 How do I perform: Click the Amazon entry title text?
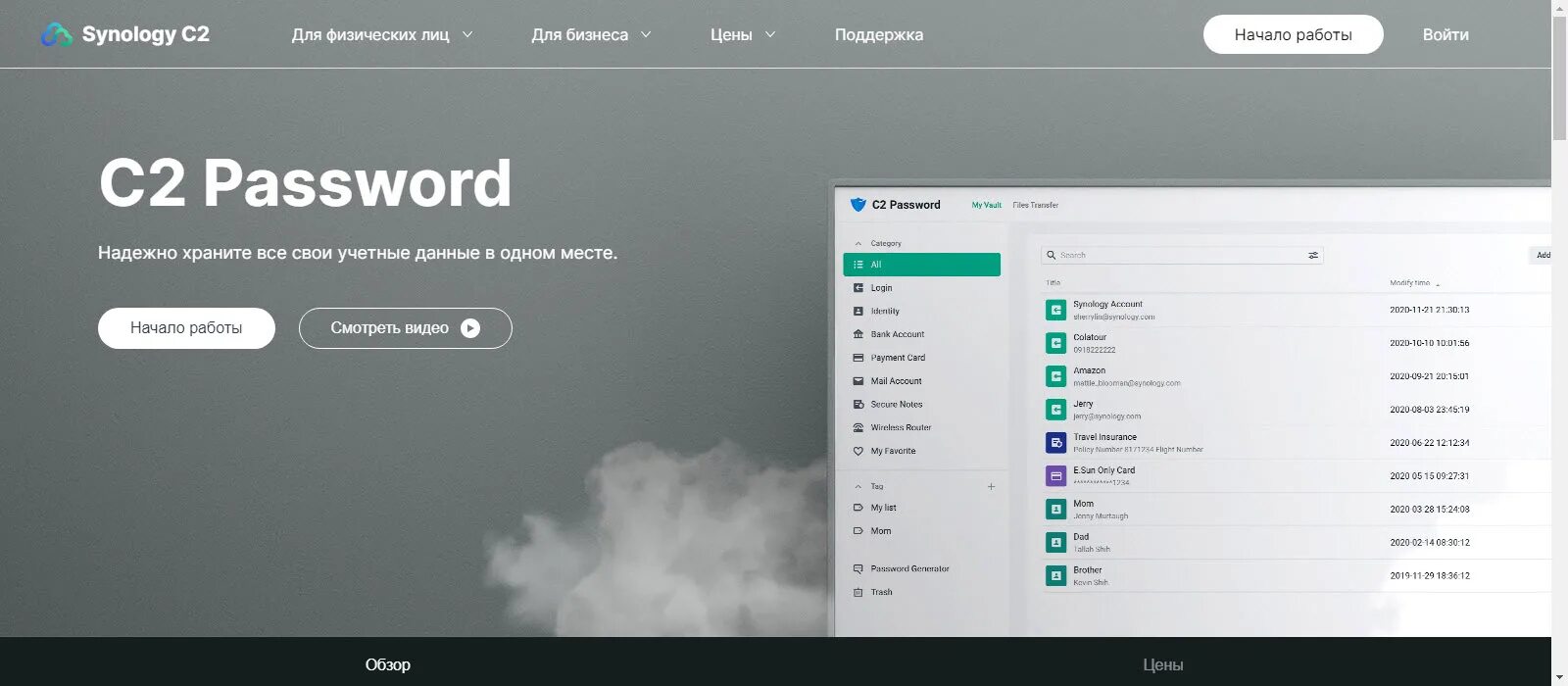coord(1089,370)
